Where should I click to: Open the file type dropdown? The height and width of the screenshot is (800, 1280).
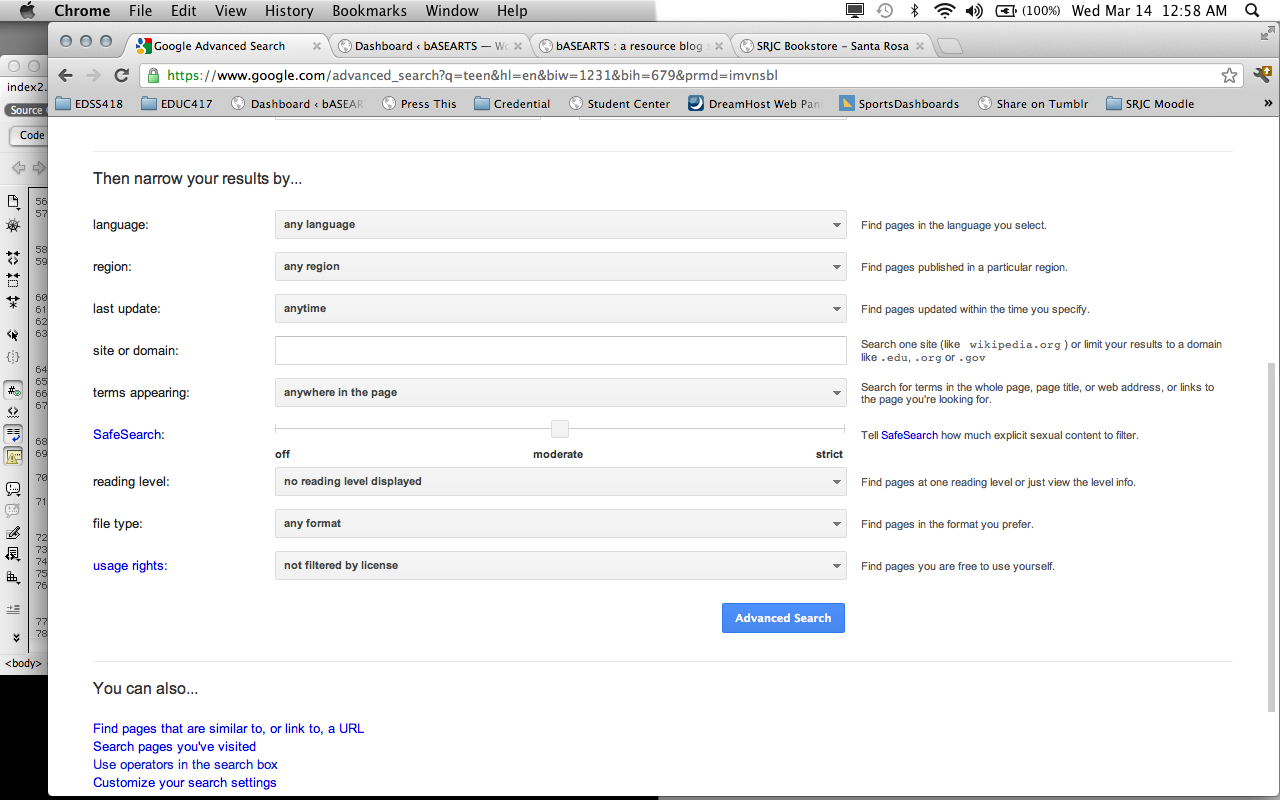point(561,524)
